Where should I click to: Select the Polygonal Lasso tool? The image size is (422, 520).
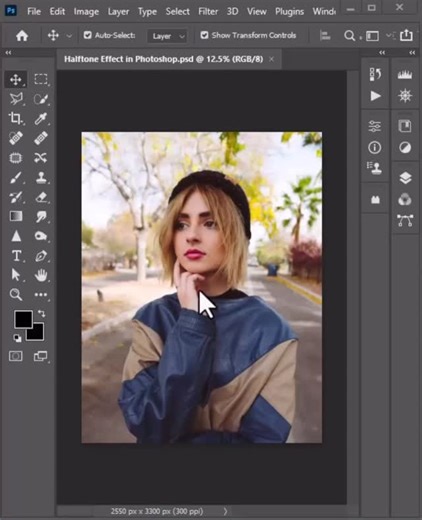16,99
